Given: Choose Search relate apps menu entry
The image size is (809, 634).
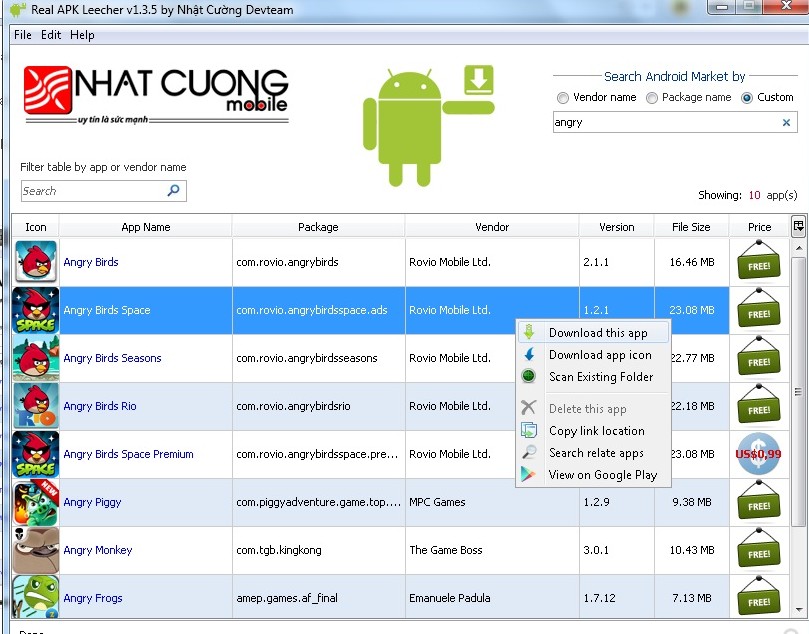Looking at the screenshot, I should pyautogui.click(x=593, y=452).
